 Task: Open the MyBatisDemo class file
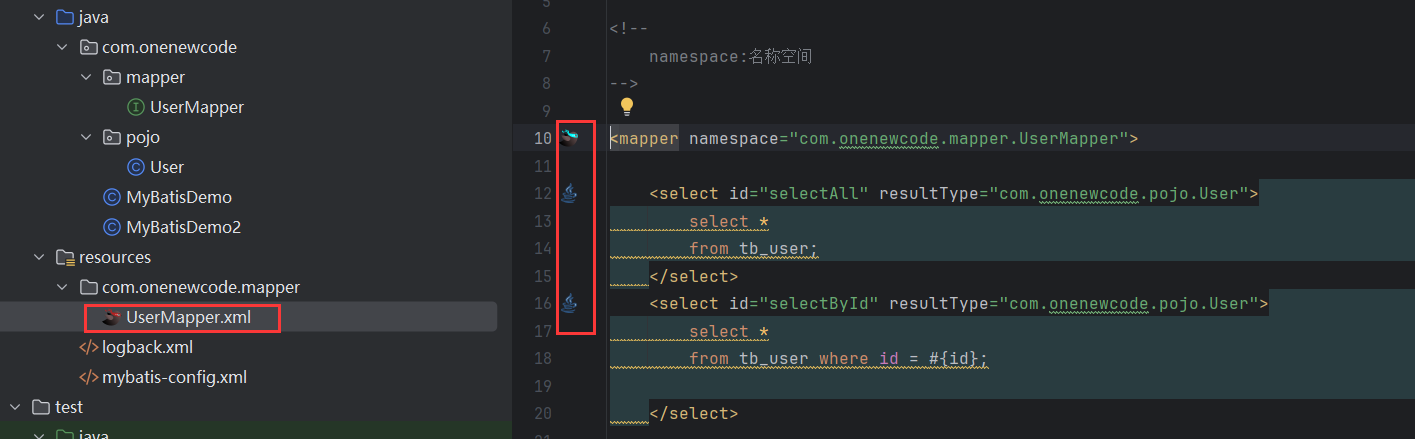click(x=178, y=197)
